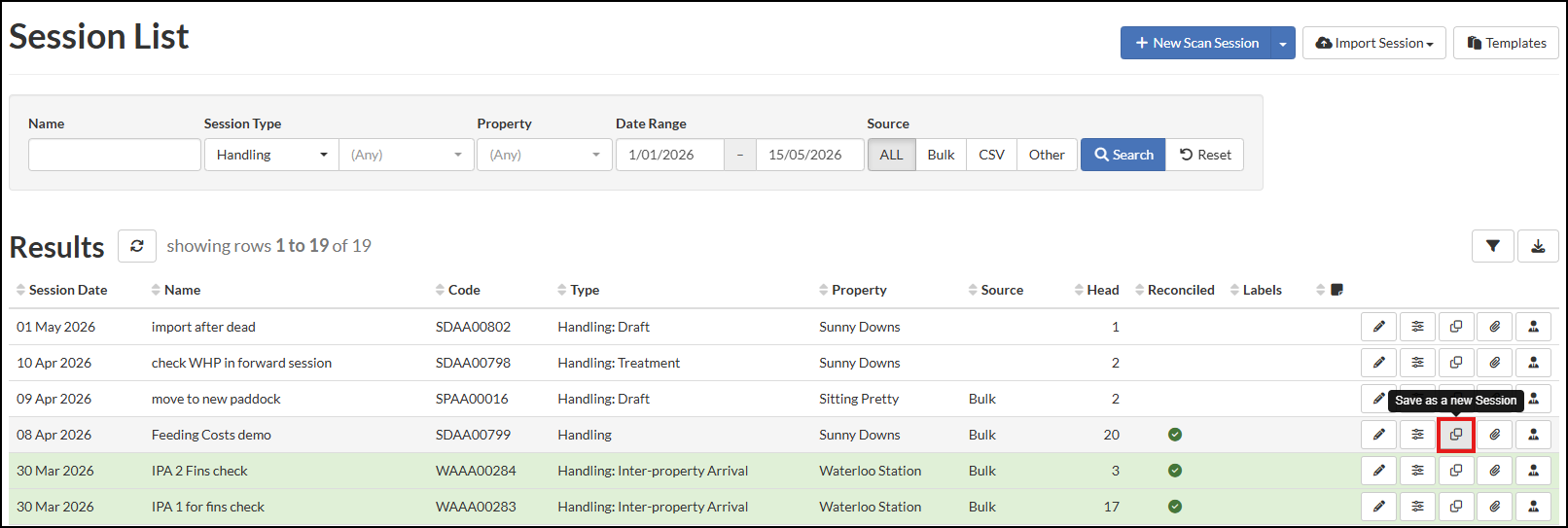Refresh the Results list
1568x528 pixels.
coord(137,246)
